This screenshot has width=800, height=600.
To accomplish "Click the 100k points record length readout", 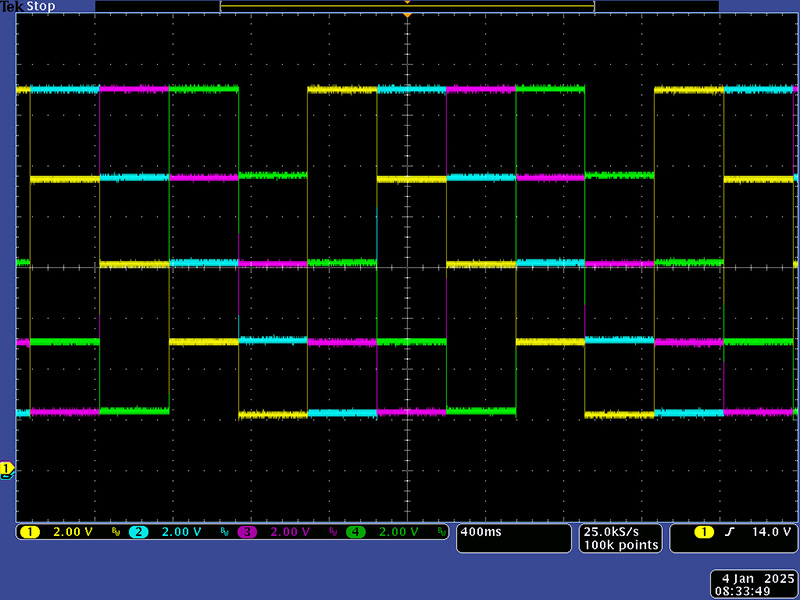I will pyautogui.click(x=621, y=545).
